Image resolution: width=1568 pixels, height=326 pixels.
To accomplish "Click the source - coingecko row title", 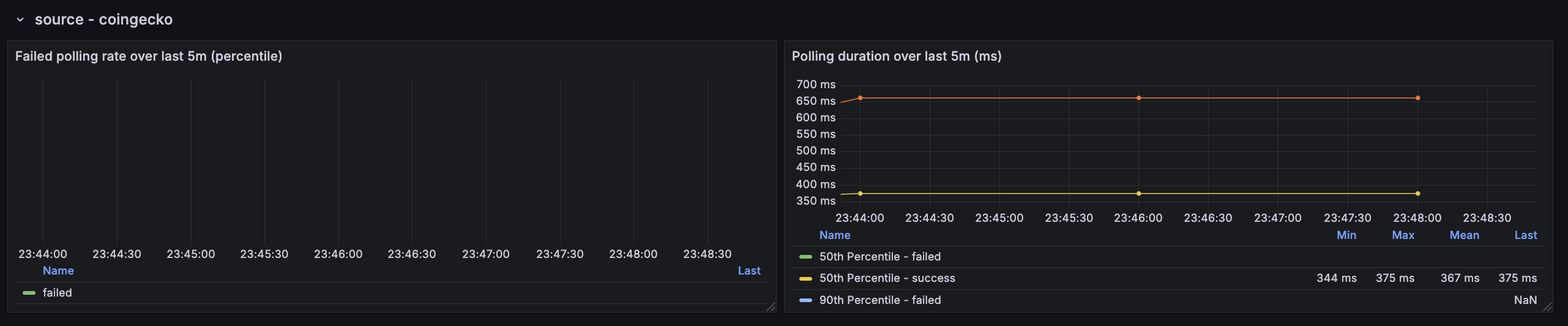I will 103,20.
